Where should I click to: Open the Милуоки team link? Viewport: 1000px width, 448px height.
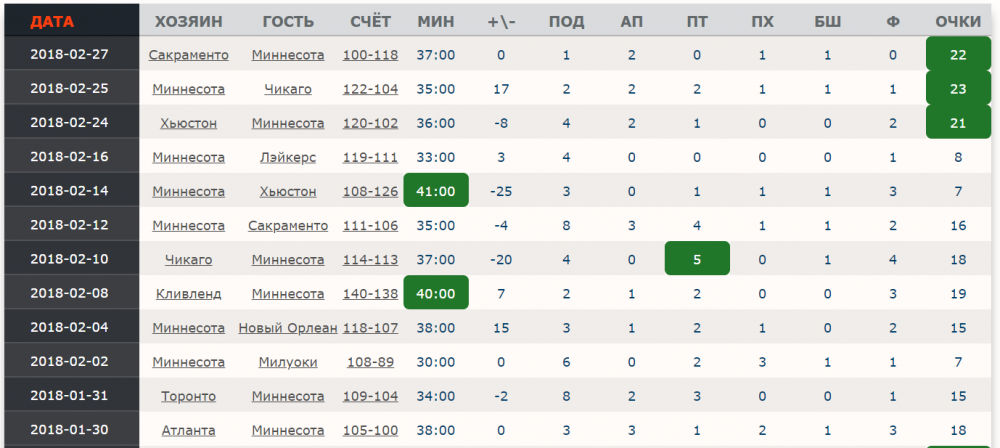point(288,362)
